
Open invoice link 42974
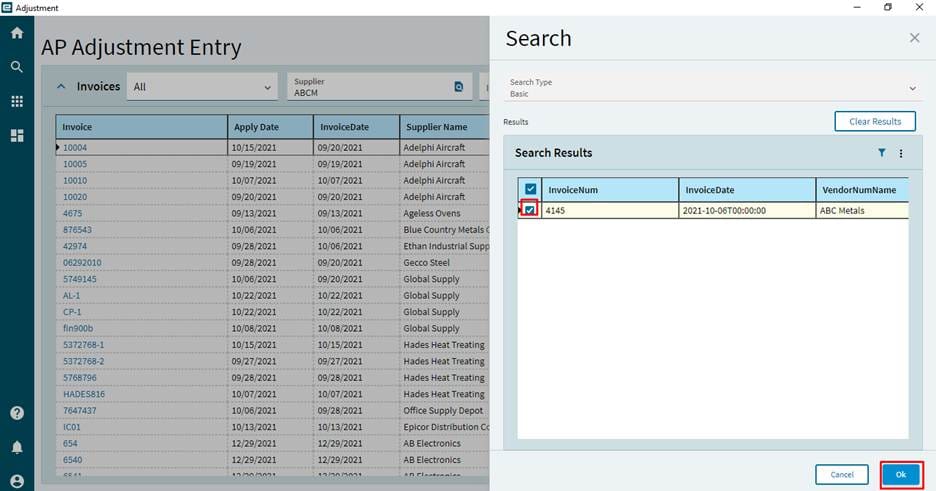pyautogui.click(x=75, y=246)
